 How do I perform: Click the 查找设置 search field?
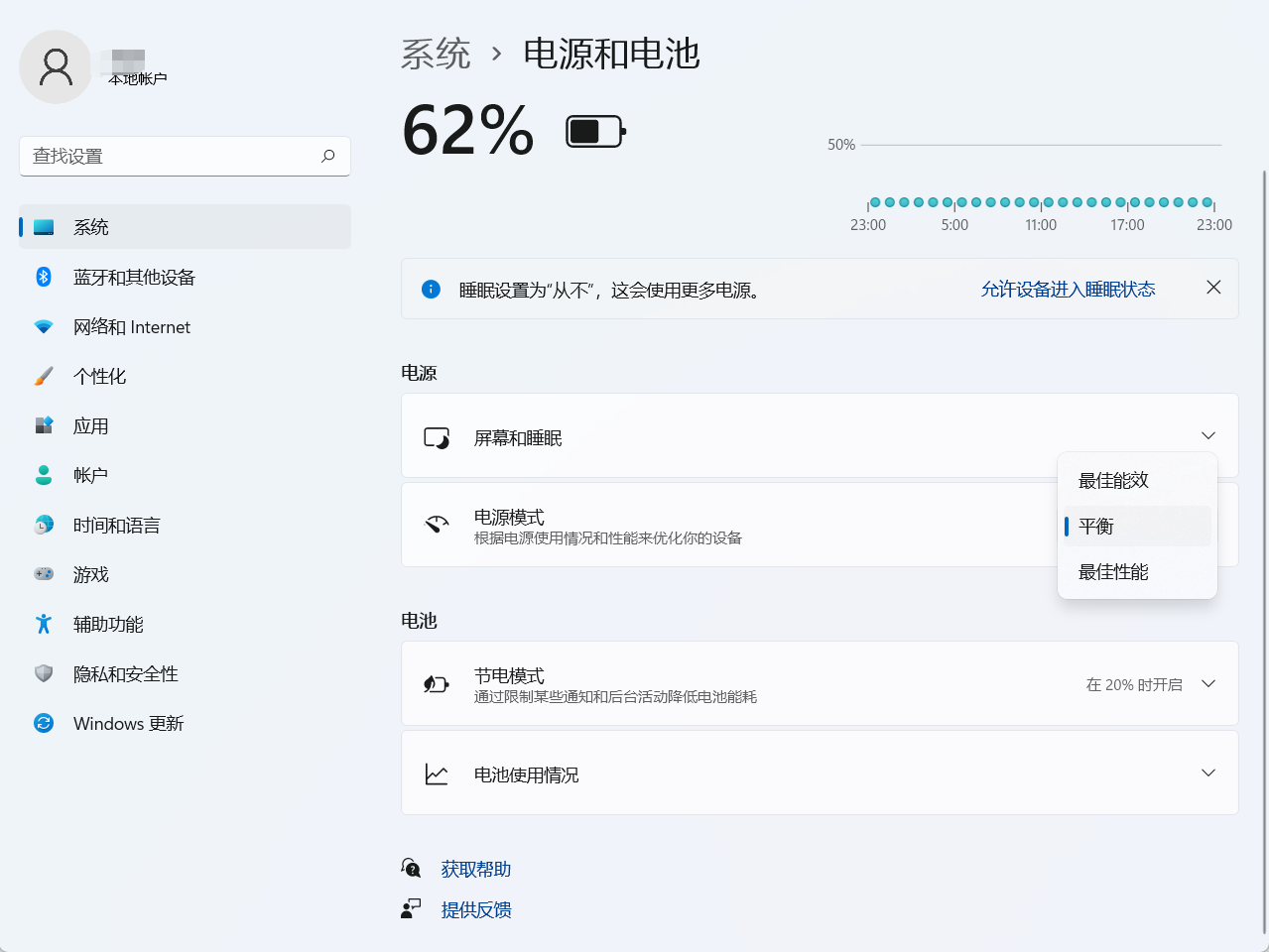pos(169,156)
